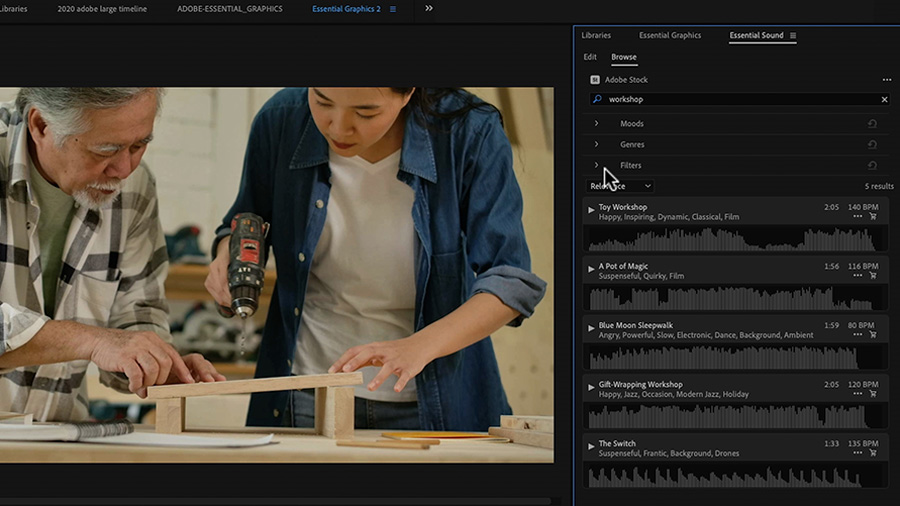
Task: Expand the Moods section
Action: (597, 124)
